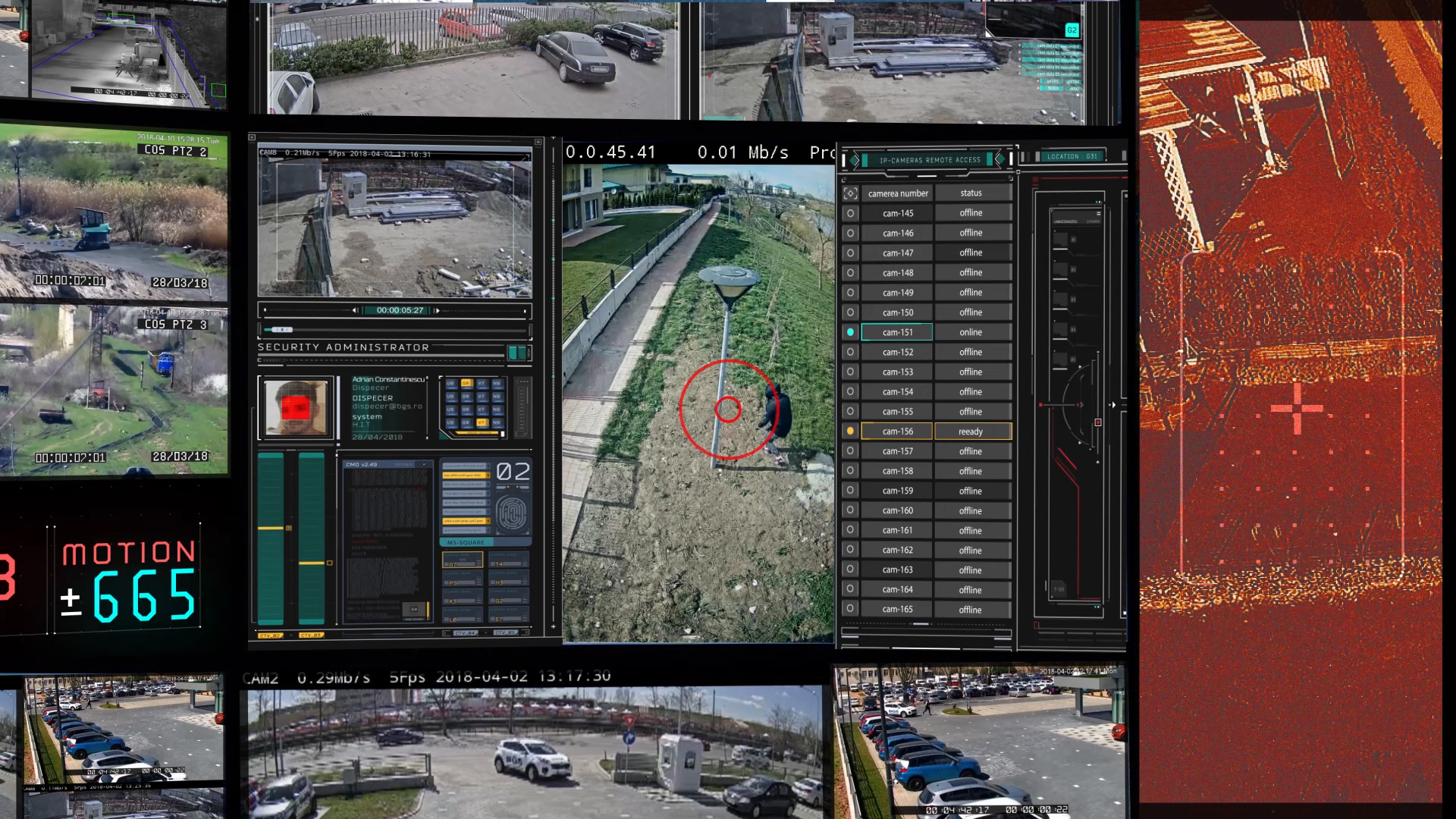Click the left diamond beside IP-Cameras Remote Access
The height and width of the screenshot is (819, 1456).
855,160
